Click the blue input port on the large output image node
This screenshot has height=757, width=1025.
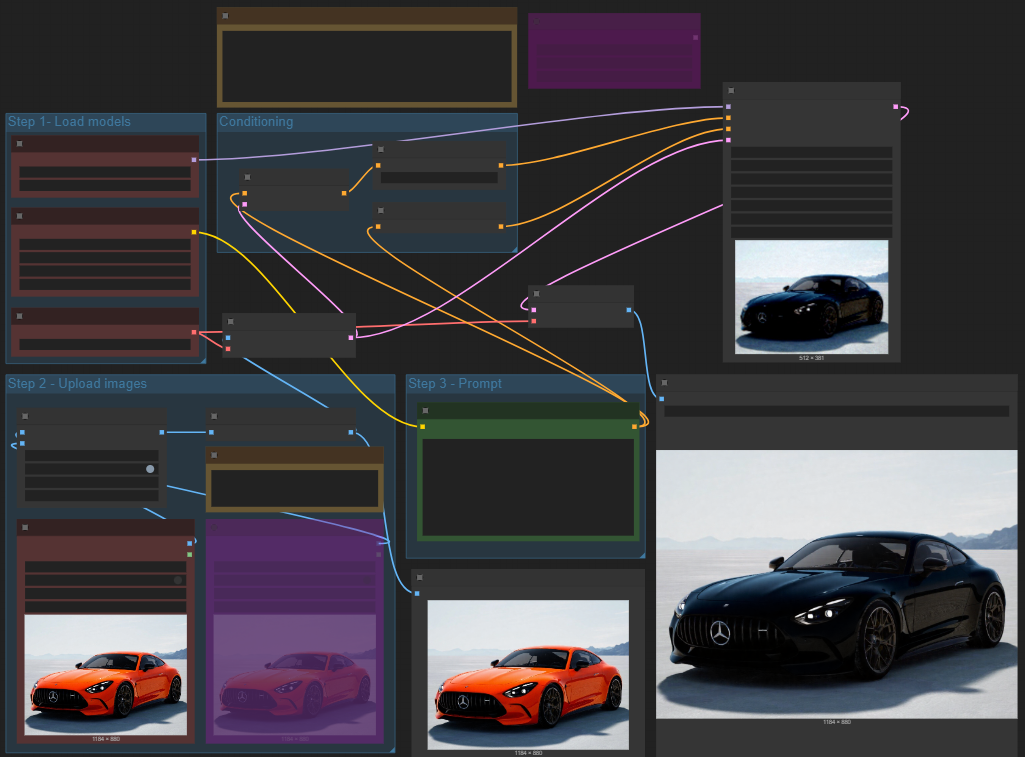662,399
